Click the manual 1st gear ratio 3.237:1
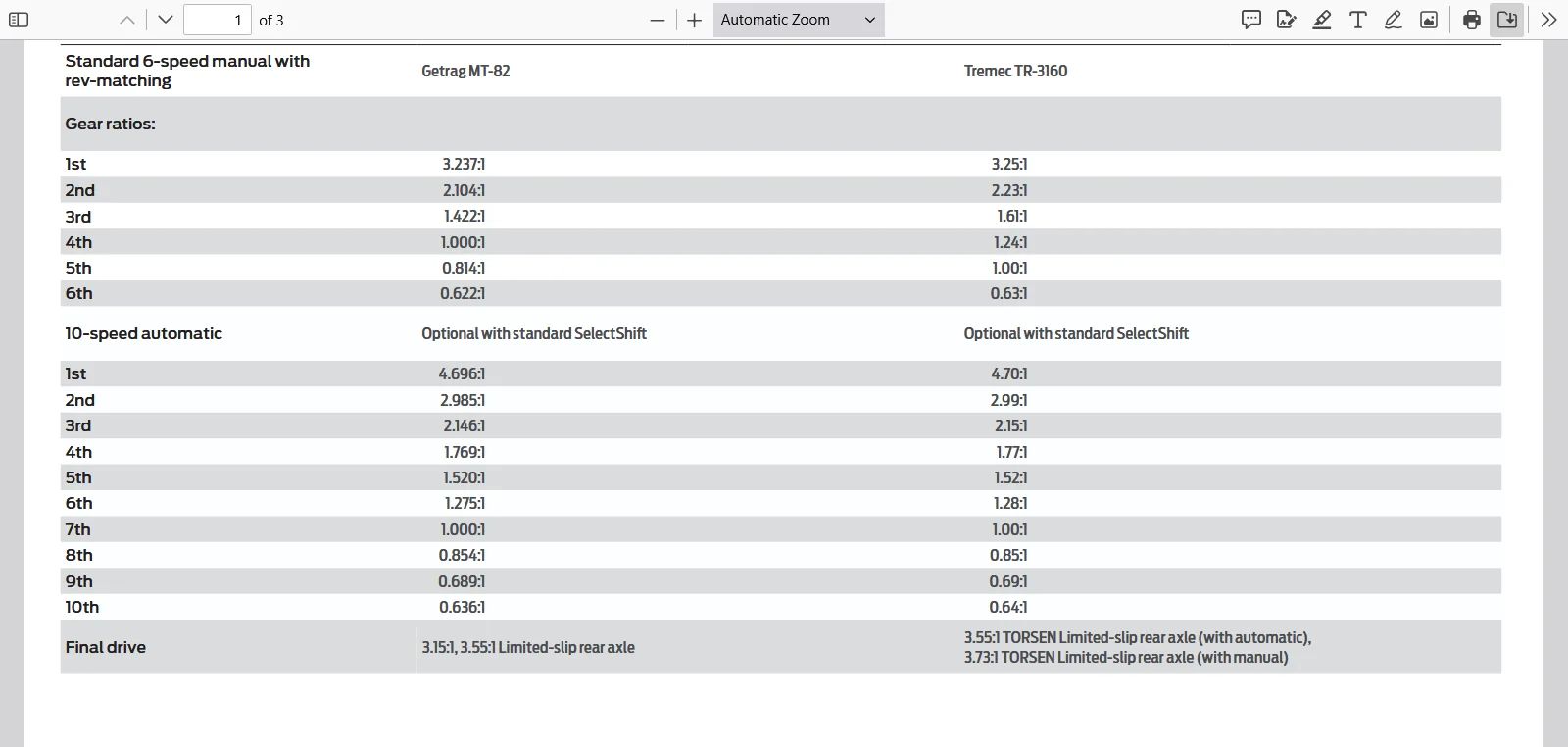Image resolution: width=1568 pixels, height=747 pixels. tap(464, 164)
